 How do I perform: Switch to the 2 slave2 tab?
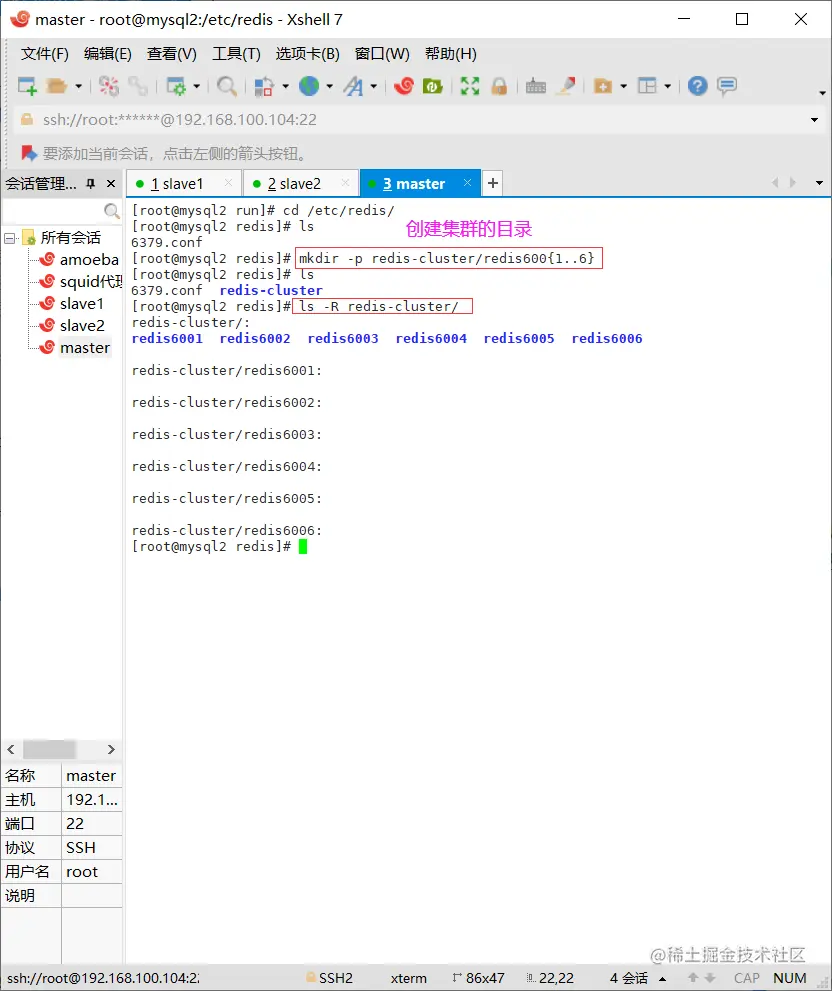294,184
